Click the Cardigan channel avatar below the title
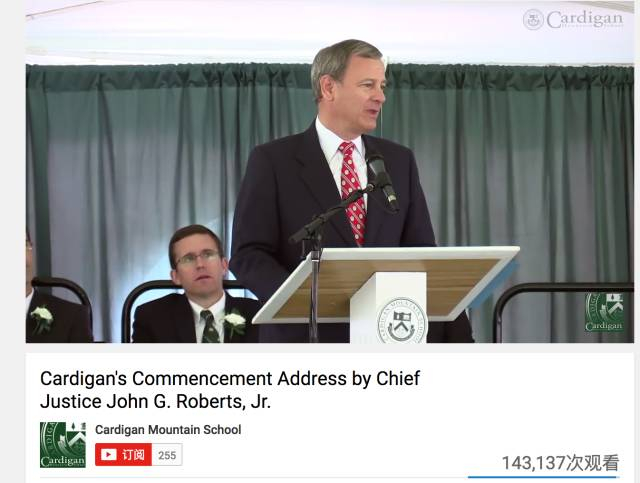The width and height of the screenshot is (640, 483). (x=63, y=445)
